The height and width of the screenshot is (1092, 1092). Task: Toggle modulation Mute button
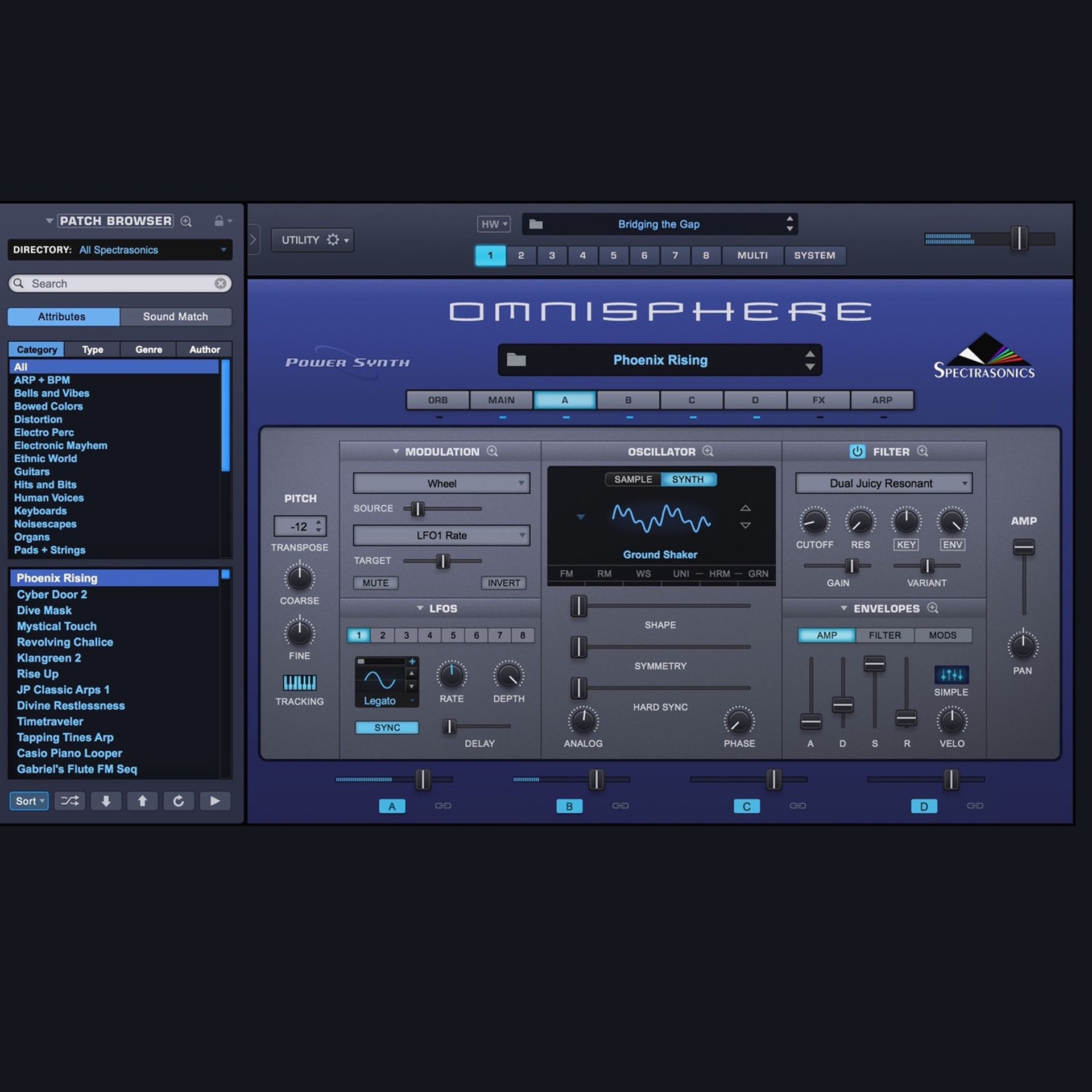click(375, 583)
